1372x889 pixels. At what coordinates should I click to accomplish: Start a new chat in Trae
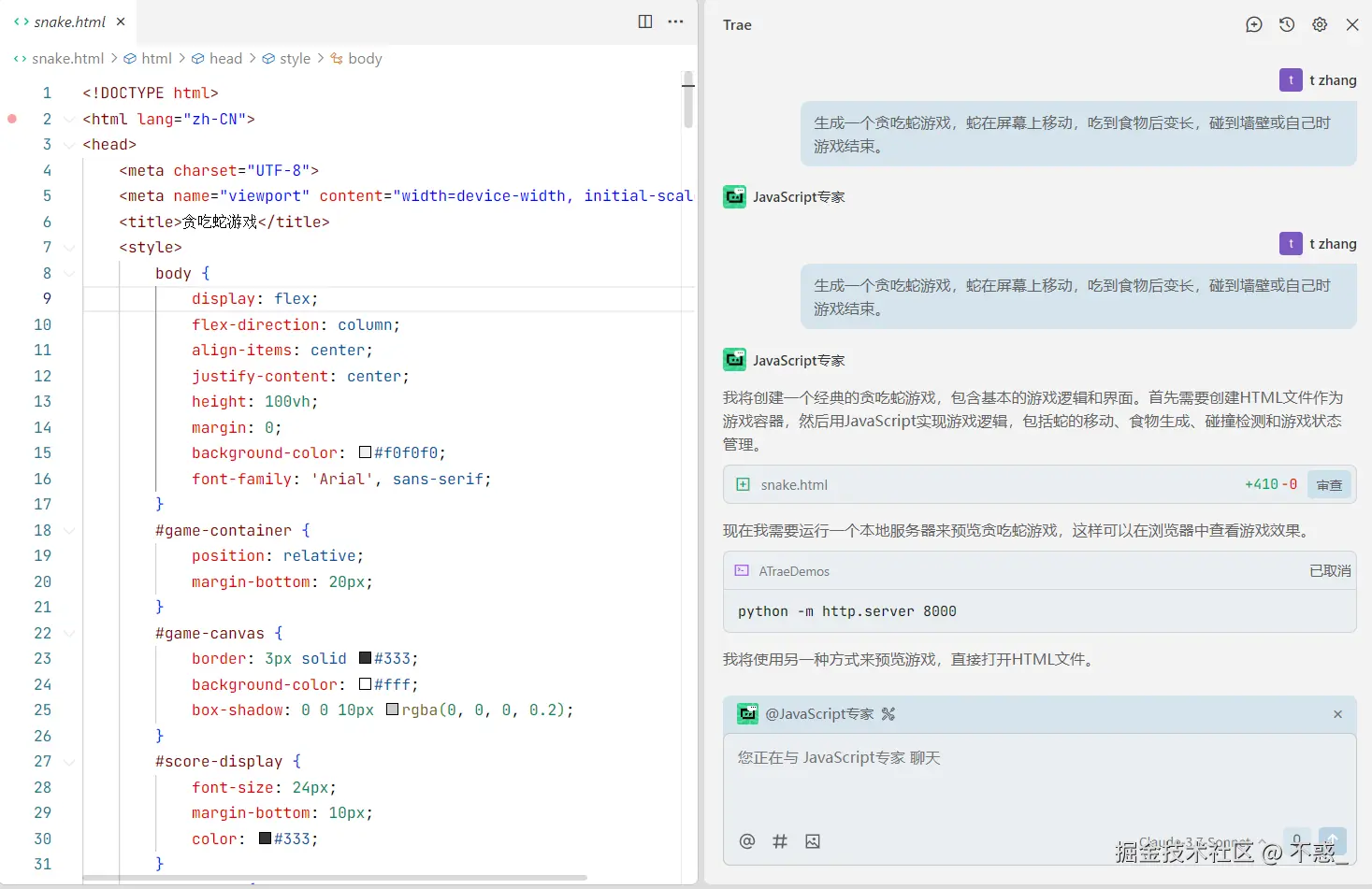(x=1254, y=25)
